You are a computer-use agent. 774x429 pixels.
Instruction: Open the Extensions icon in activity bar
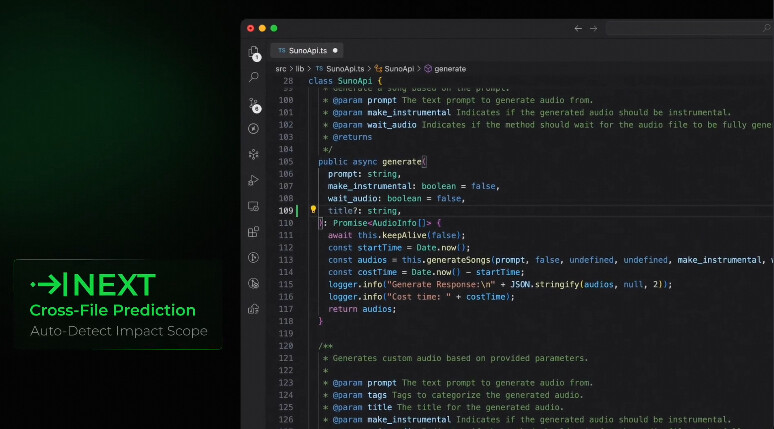coord(253,232)
